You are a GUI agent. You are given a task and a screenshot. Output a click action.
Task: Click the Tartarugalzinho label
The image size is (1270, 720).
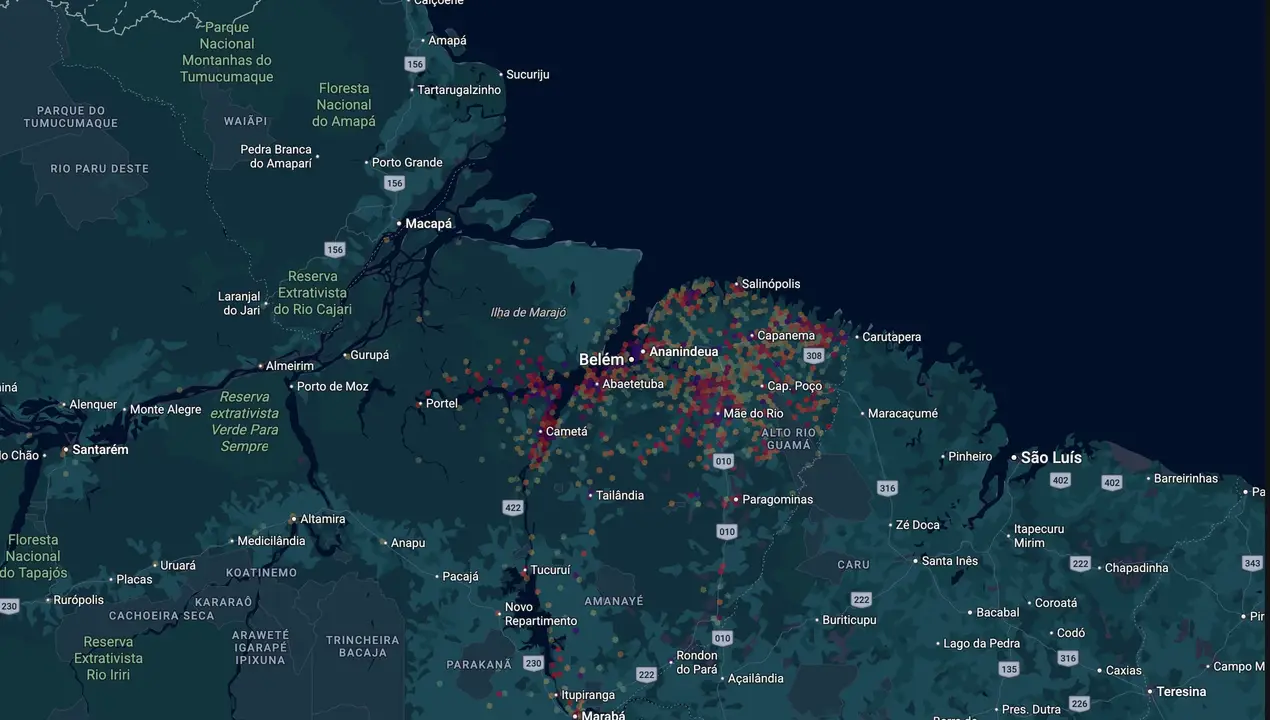[459, 90]
